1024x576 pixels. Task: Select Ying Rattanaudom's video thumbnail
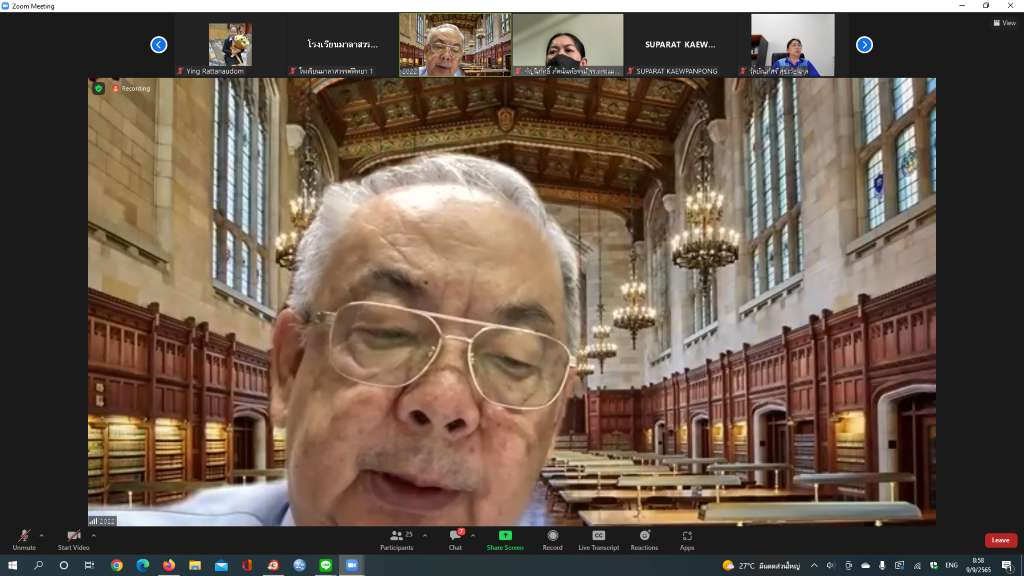coord(230,44)
